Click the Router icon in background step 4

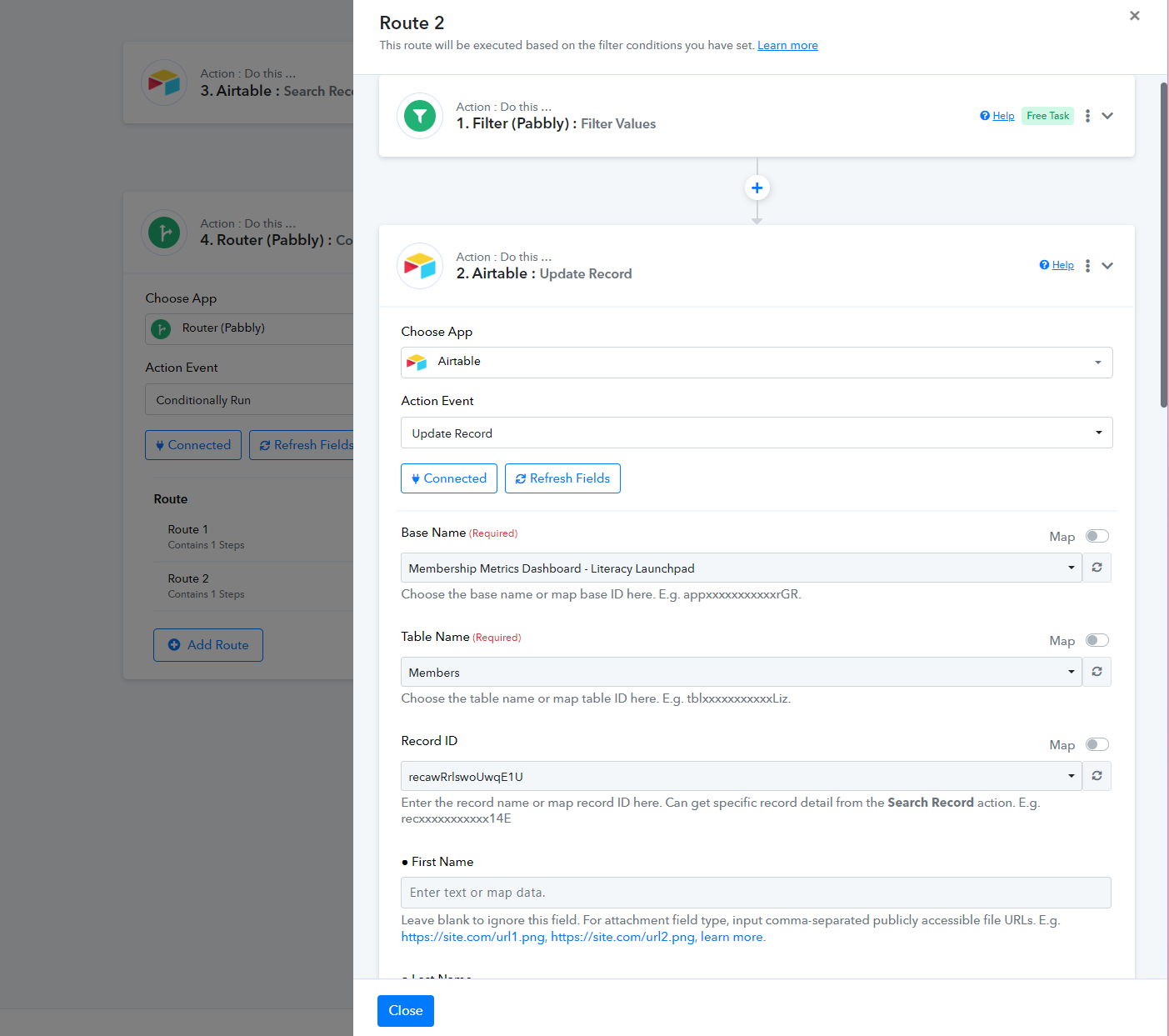pyautogui.click(x=164, y=233)
